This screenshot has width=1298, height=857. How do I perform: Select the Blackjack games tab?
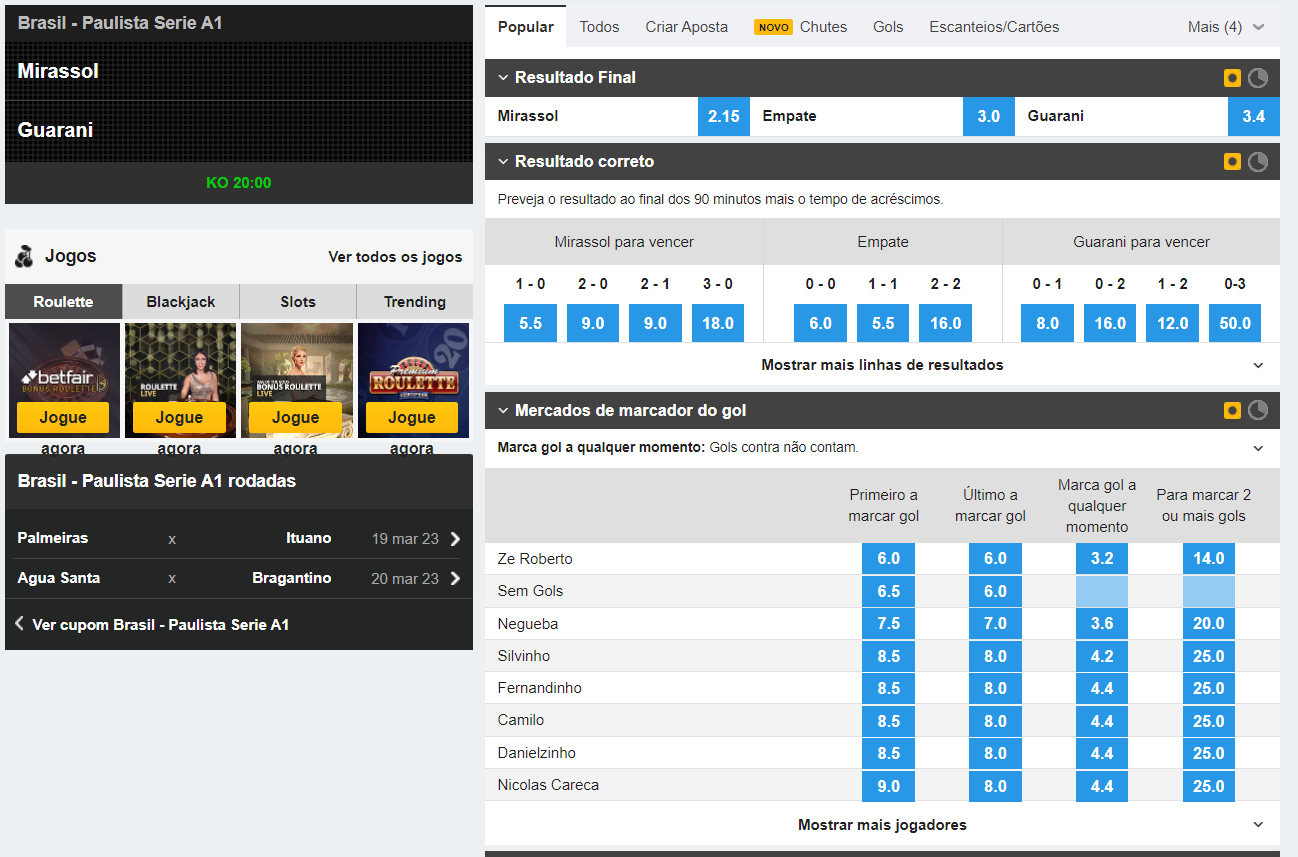tap(181, 302)
